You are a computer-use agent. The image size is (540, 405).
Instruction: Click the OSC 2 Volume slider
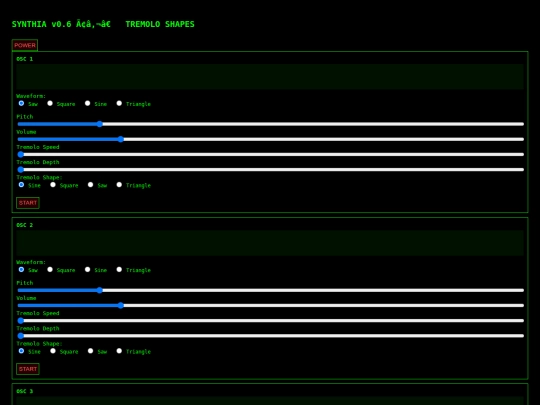point(270,305)
